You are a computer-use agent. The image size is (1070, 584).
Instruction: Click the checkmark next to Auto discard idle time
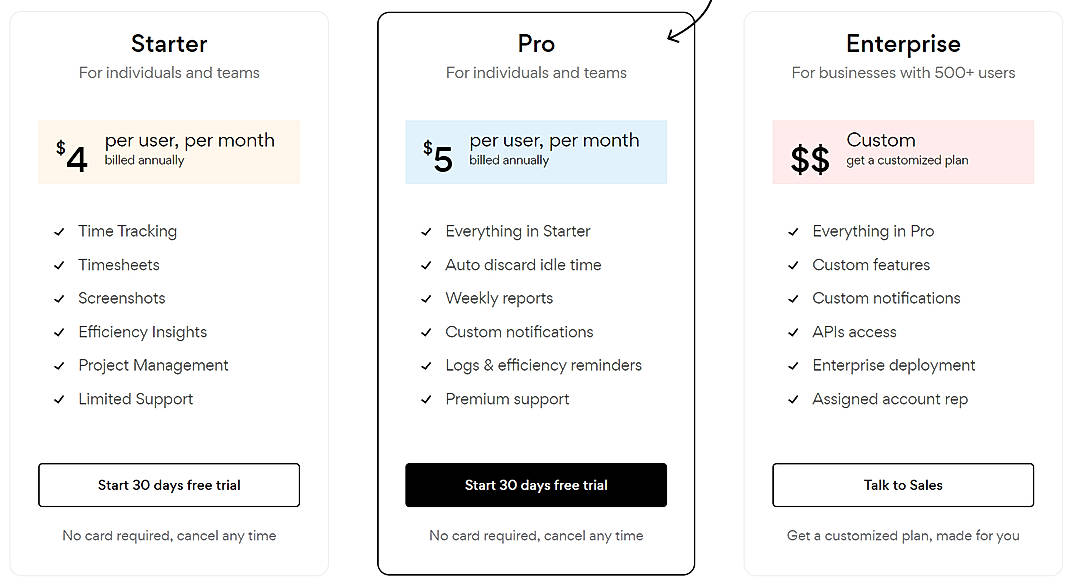(426, 265)
